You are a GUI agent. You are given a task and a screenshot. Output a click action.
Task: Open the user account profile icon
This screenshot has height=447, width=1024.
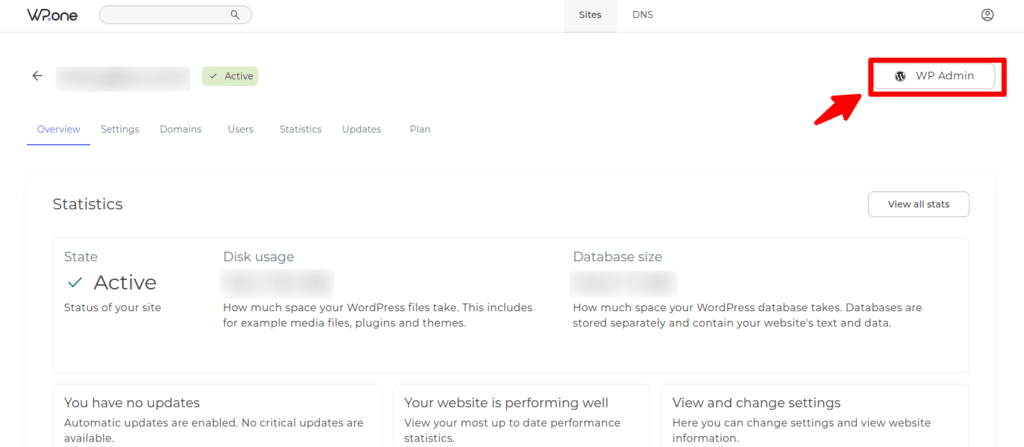[987, 15]
